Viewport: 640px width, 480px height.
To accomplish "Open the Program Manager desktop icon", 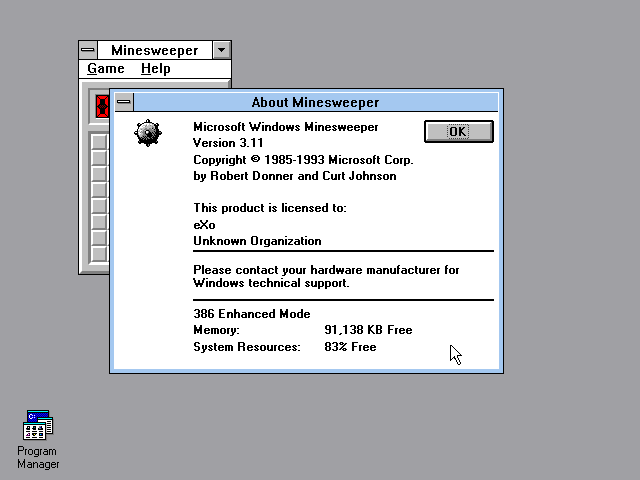I will point(38,426).
